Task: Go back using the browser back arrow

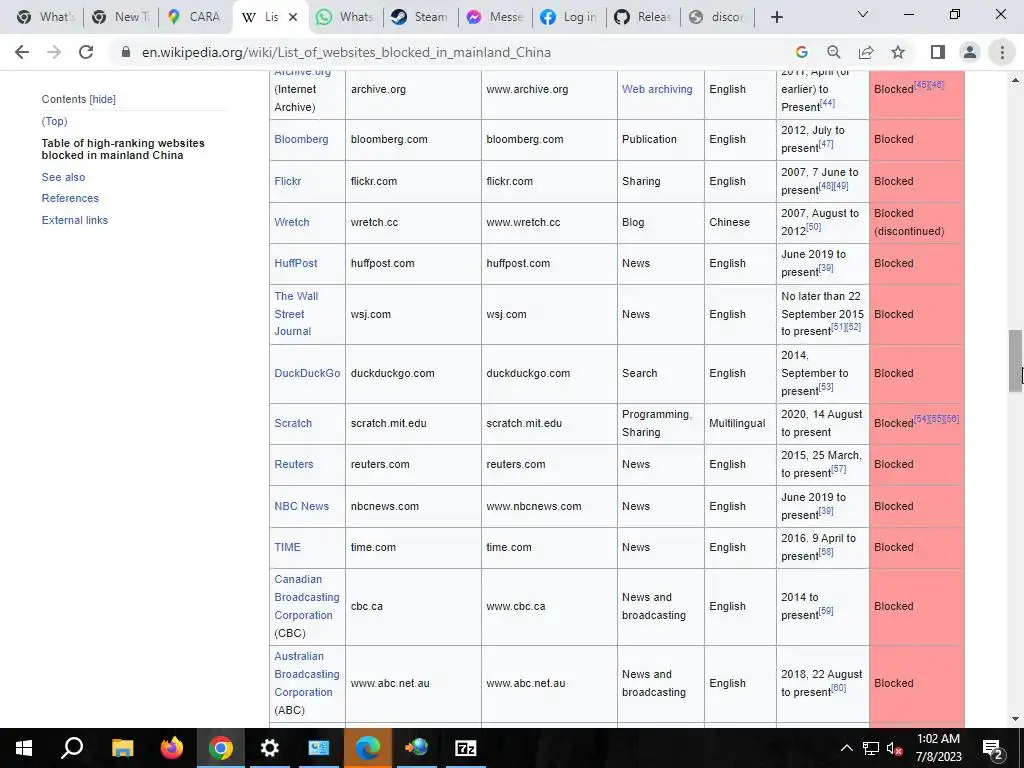Action: [x=22, y=52]
